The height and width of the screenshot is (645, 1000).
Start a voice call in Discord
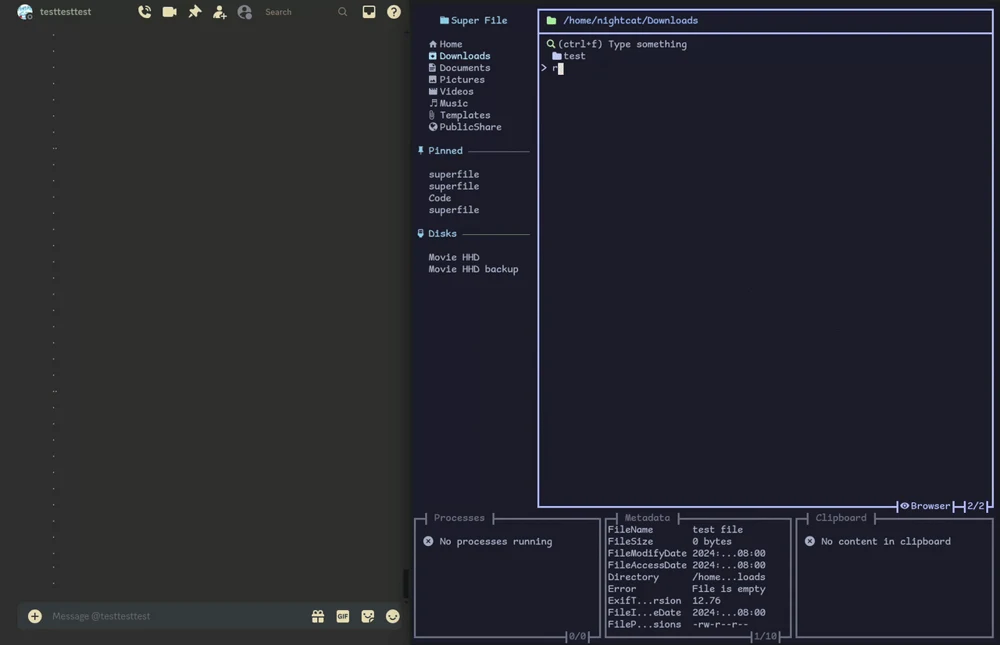tap(145, 11)
